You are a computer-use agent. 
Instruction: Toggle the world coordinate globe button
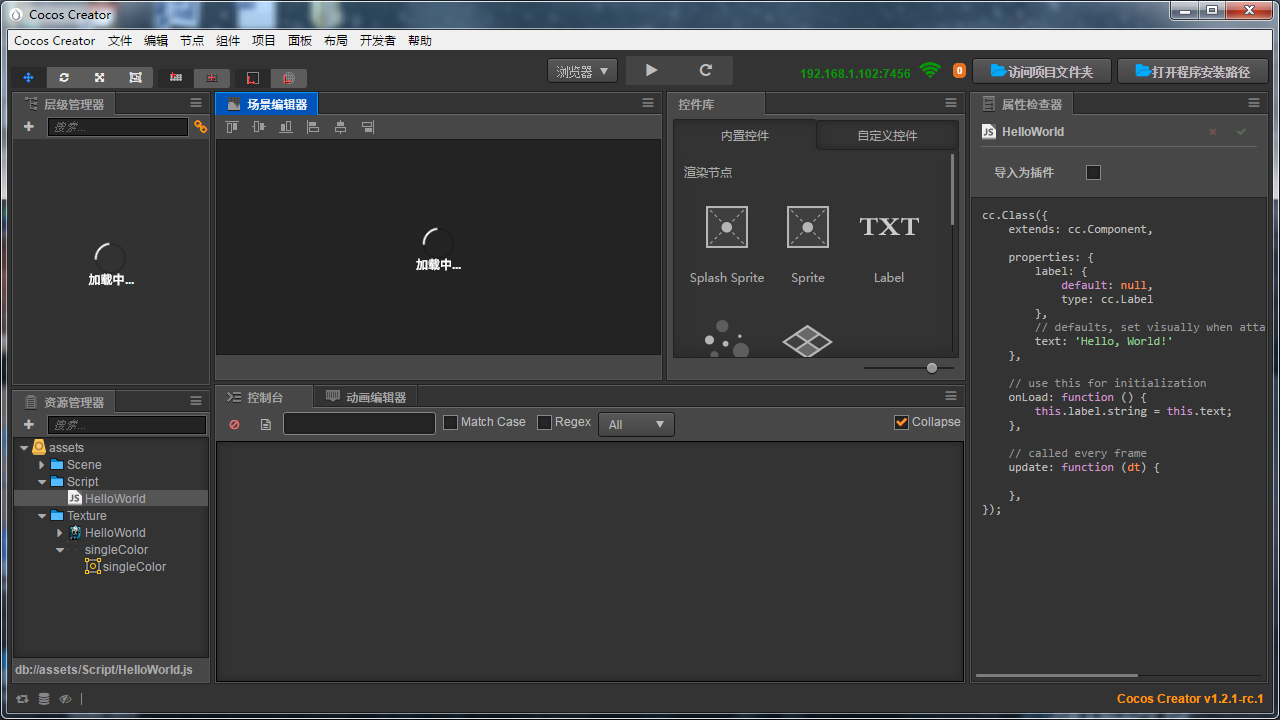289,78
